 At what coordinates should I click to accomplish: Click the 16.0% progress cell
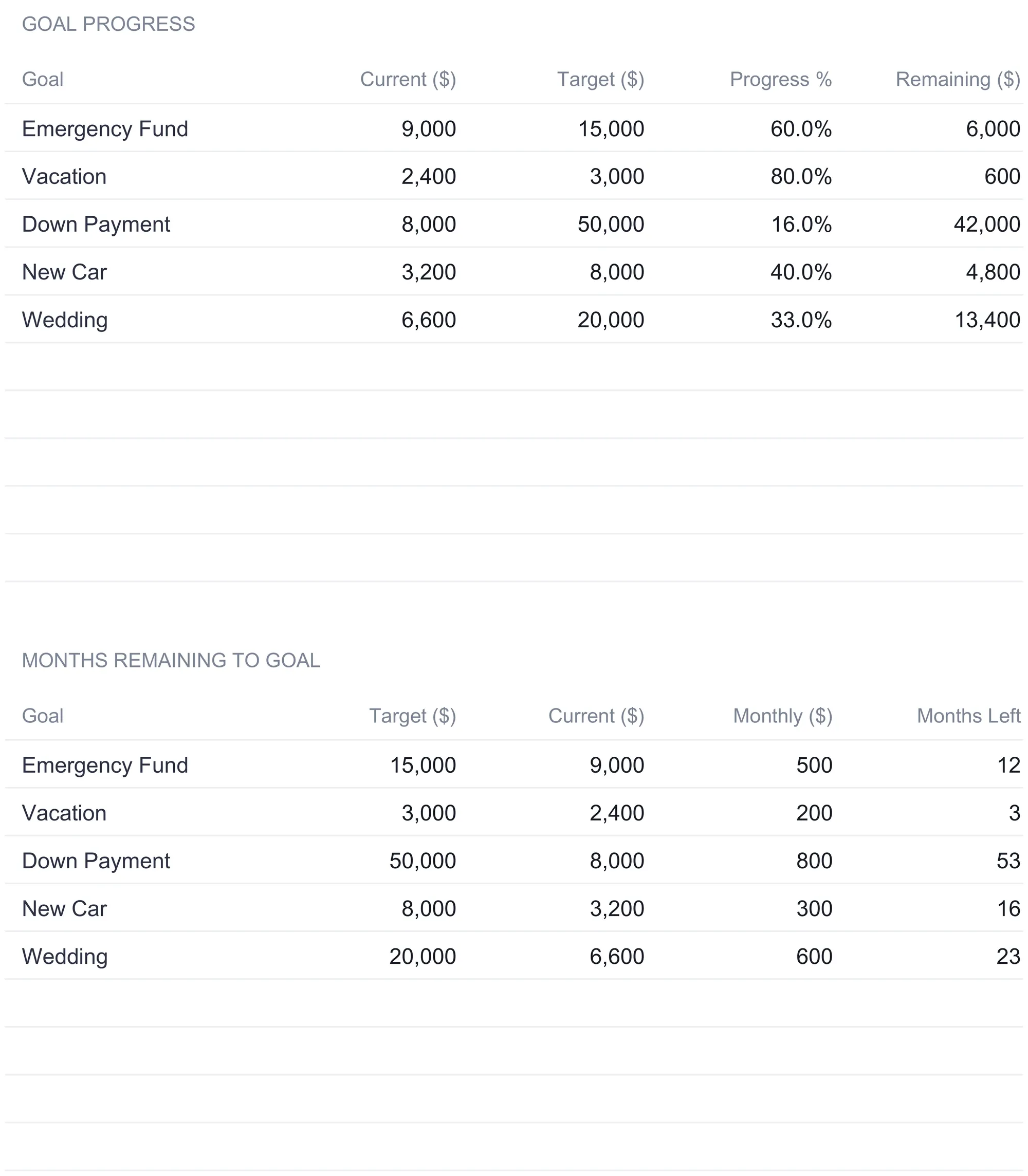coord(801,224)
